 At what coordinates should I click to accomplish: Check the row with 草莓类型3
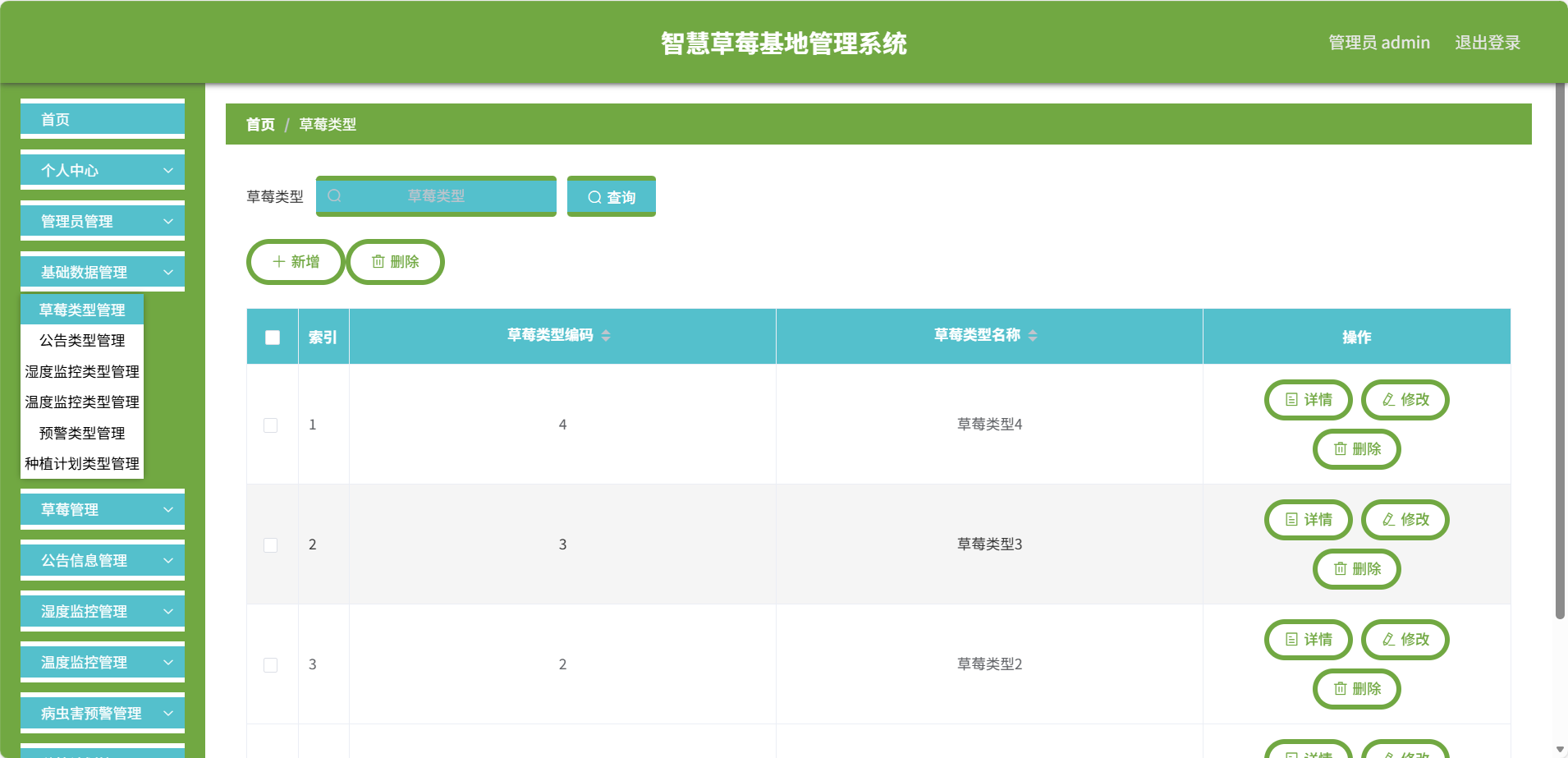(270, 544)
